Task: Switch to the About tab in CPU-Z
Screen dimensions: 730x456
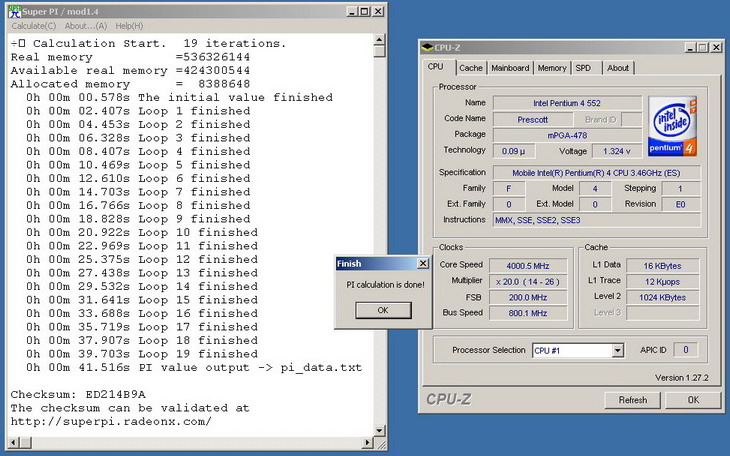Action: [x=618, y=68]
